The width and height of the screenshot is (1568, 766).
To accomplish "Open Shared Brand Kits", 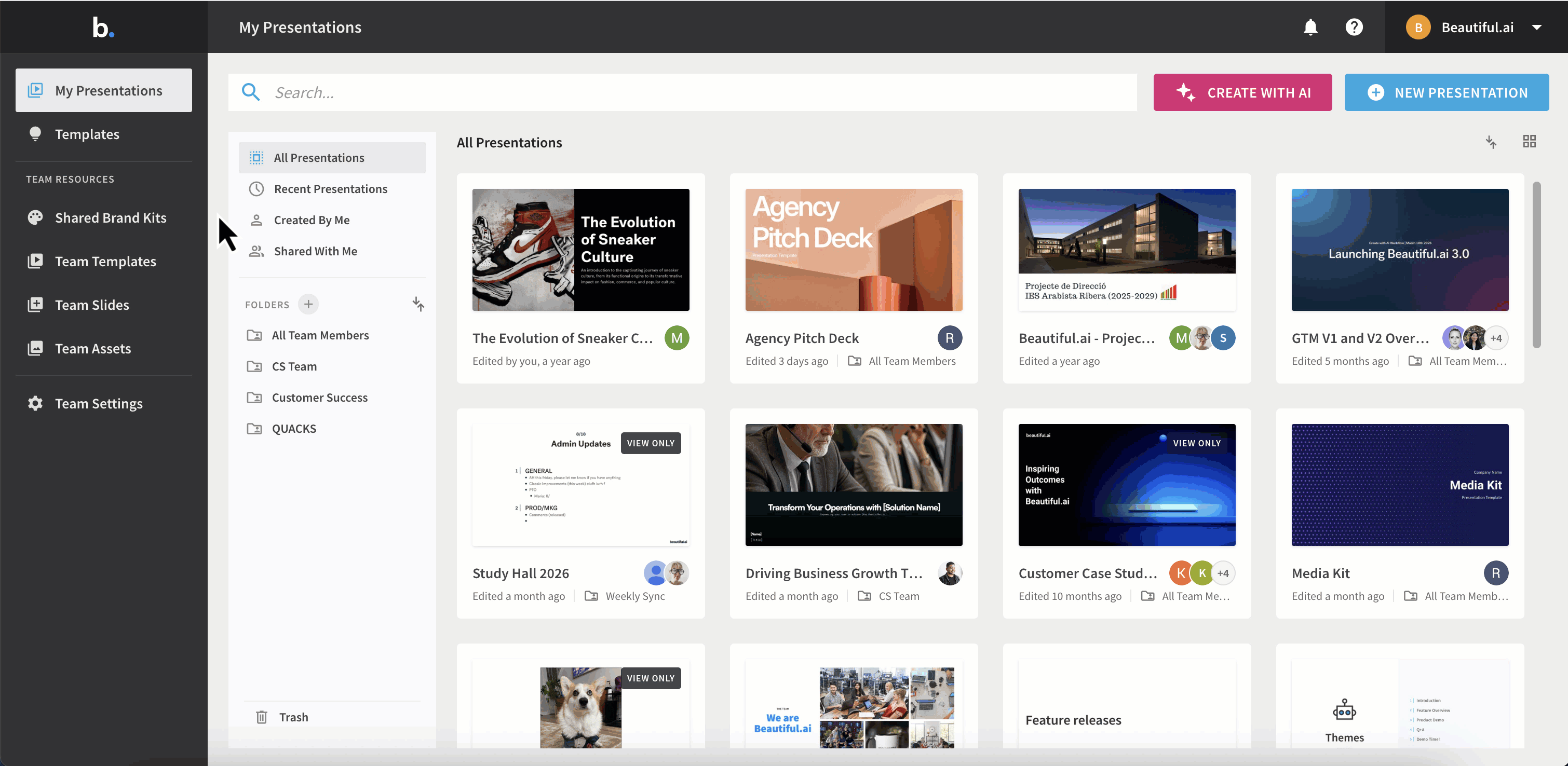I will (103, 218).
